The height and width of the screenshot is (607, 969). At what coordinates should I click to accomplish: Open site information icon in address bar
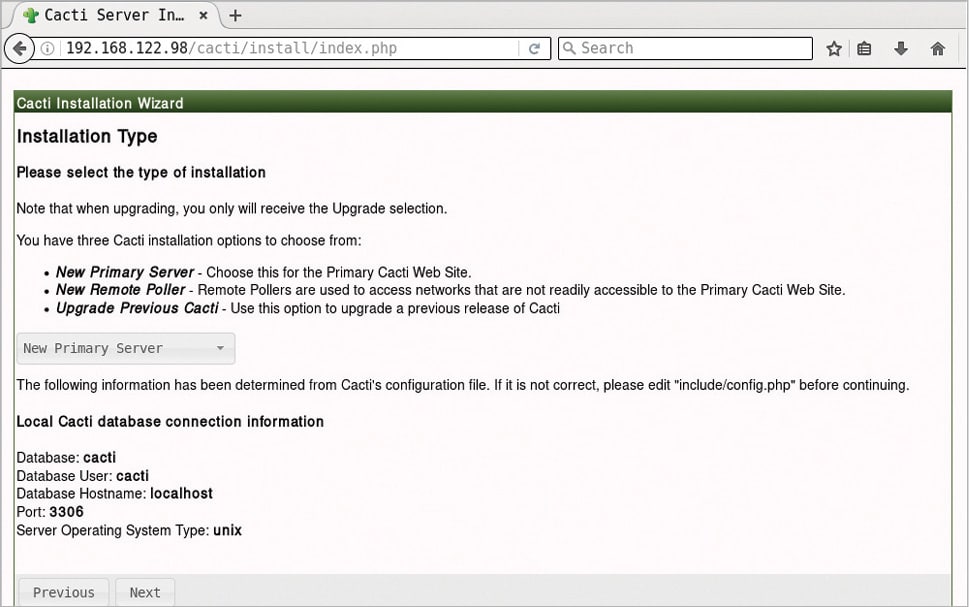pos(48,48)
